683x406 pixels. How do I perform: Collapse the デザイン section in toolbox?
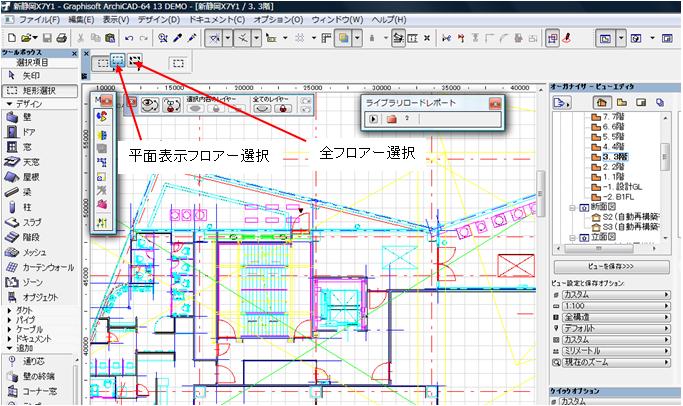[x=8, y=103]
